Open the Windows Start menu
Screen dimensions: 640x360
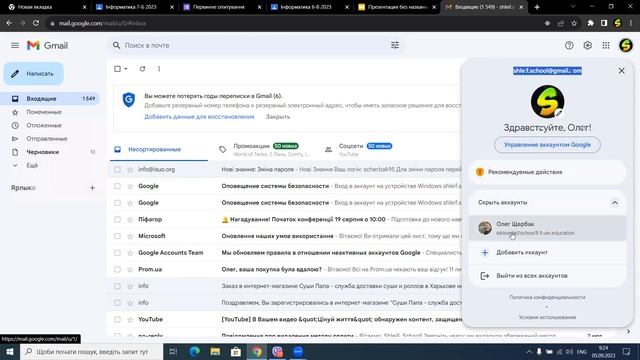9,351
